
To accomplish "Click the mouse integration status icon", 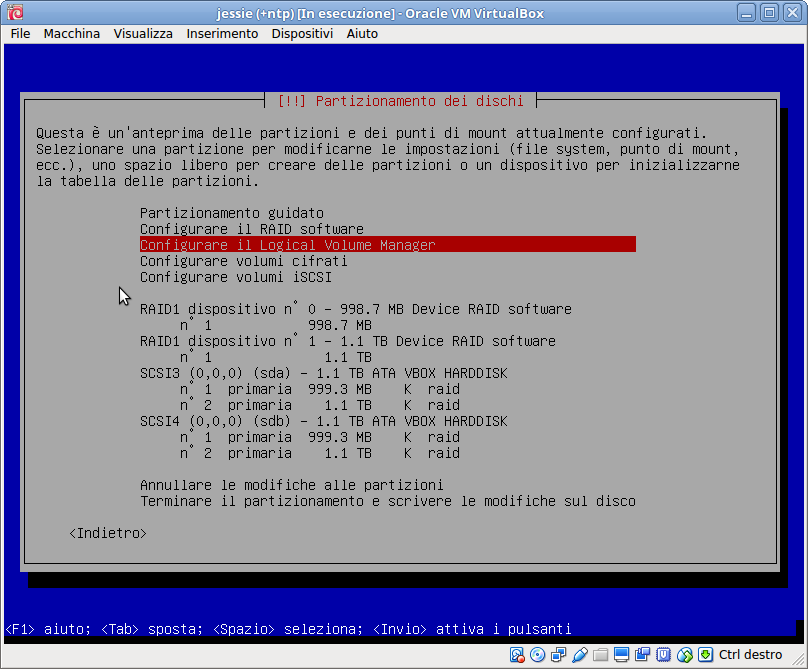I will [684, 655].
